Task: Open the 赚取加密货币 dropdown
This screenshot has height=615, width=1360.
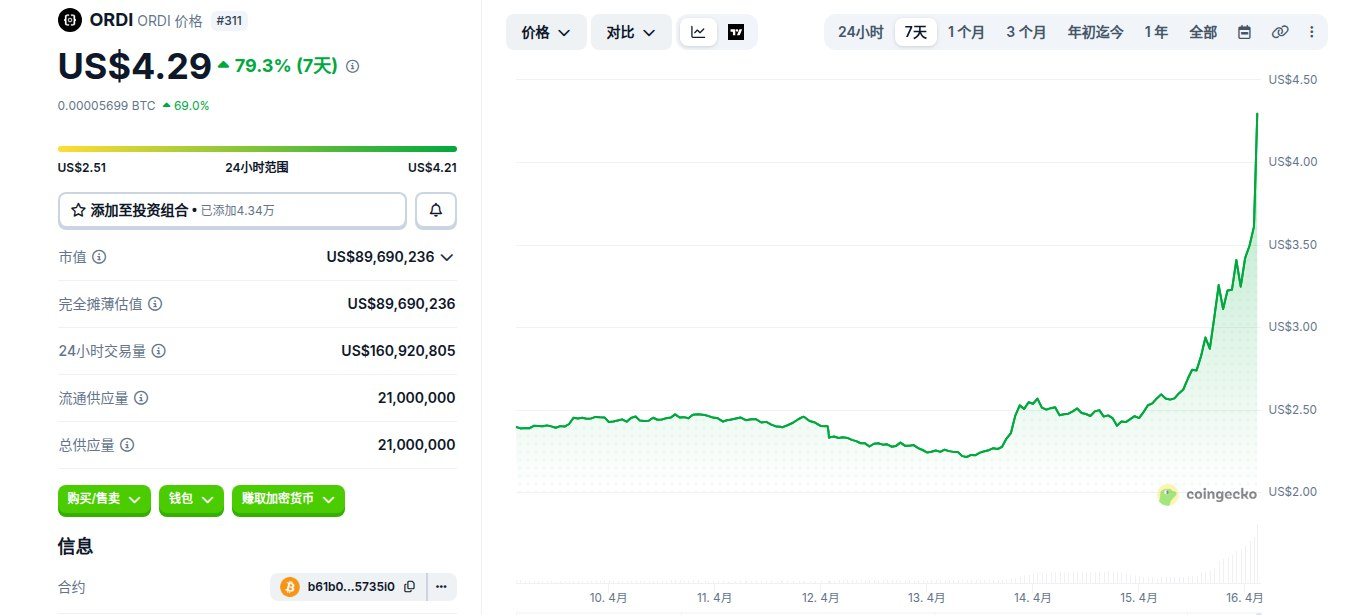Action: click(288, 499)
